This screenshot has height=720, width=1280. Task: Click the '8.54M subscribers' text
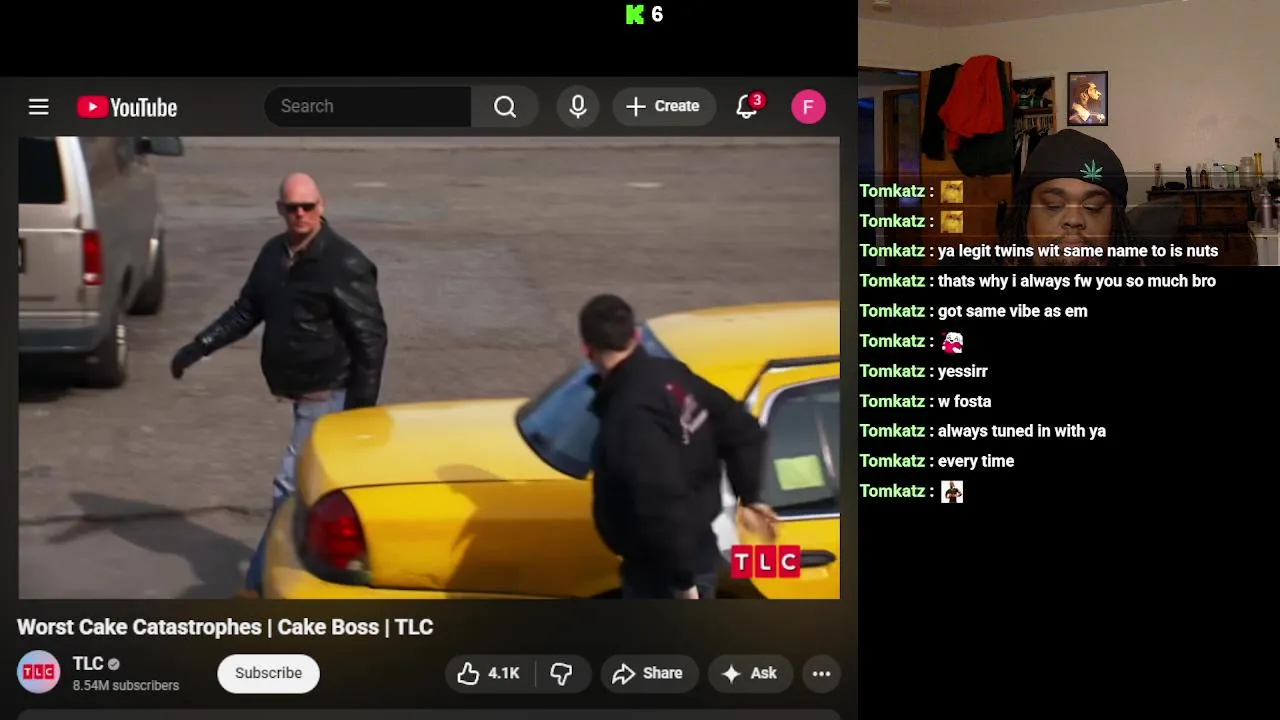click(x=126, y=685)
